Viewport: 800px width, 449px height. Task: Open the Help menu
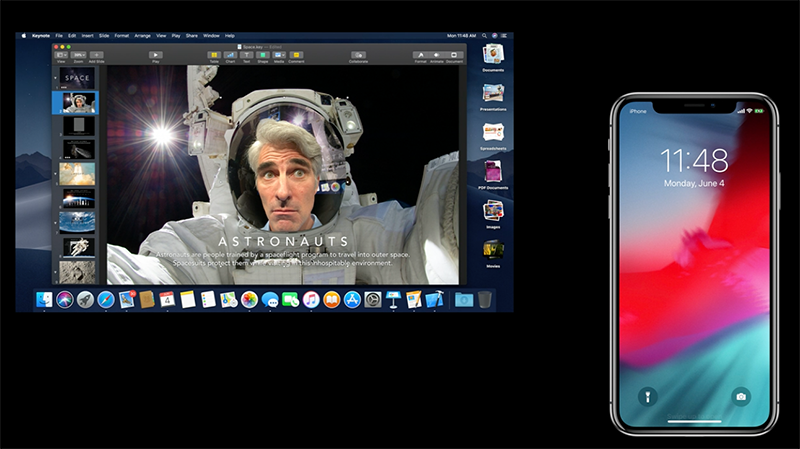click(x=230, y=36)
